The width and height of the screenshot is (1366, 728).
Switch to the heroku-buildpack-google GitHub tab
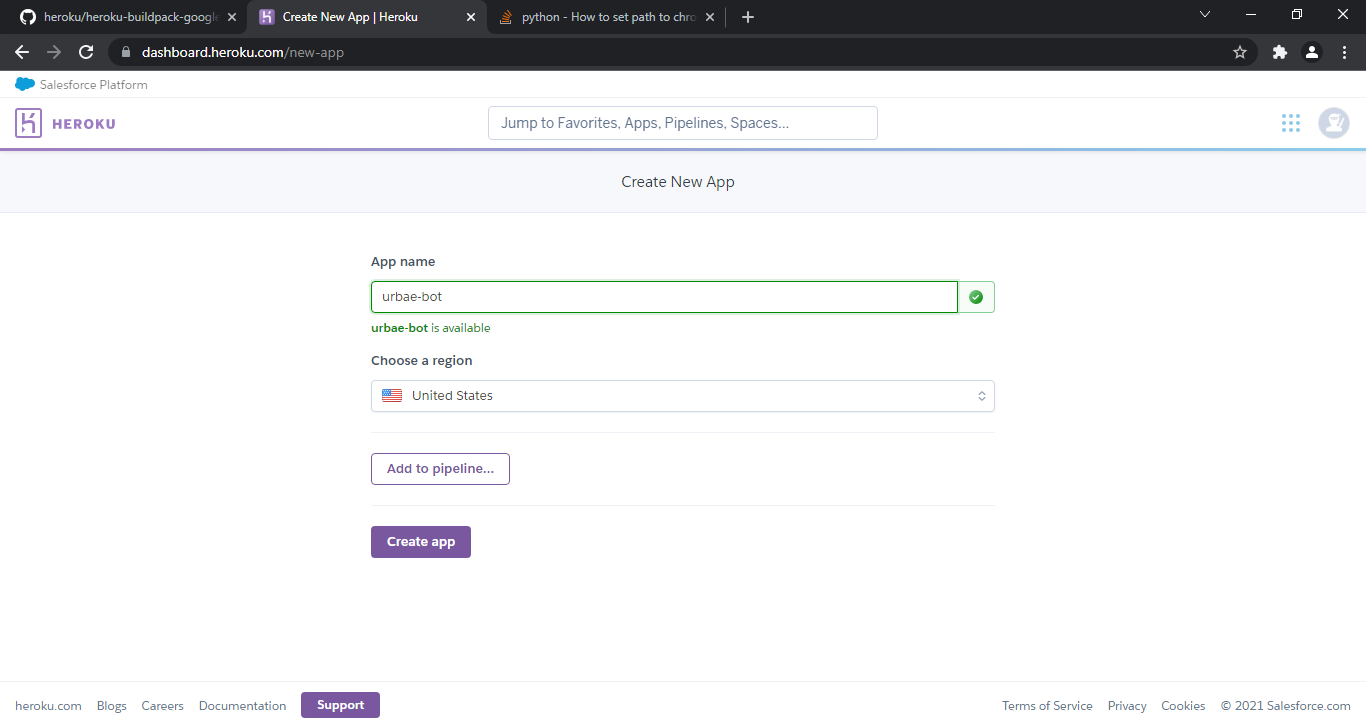click(x=125, y=17)
